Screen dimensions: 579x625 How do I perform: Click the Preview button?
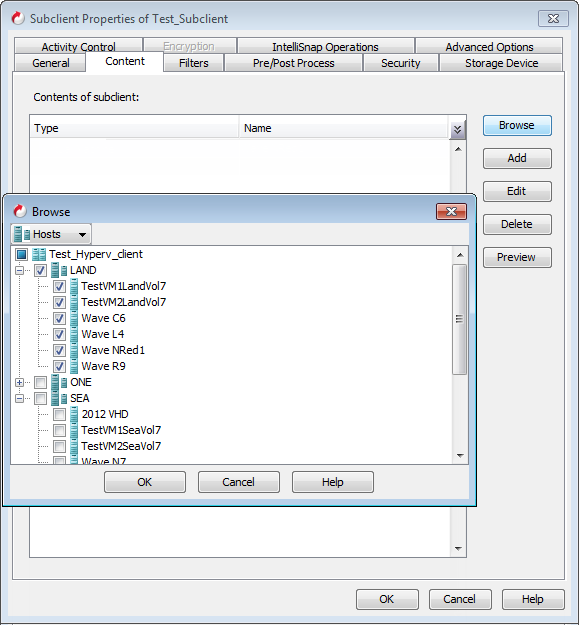517,257
